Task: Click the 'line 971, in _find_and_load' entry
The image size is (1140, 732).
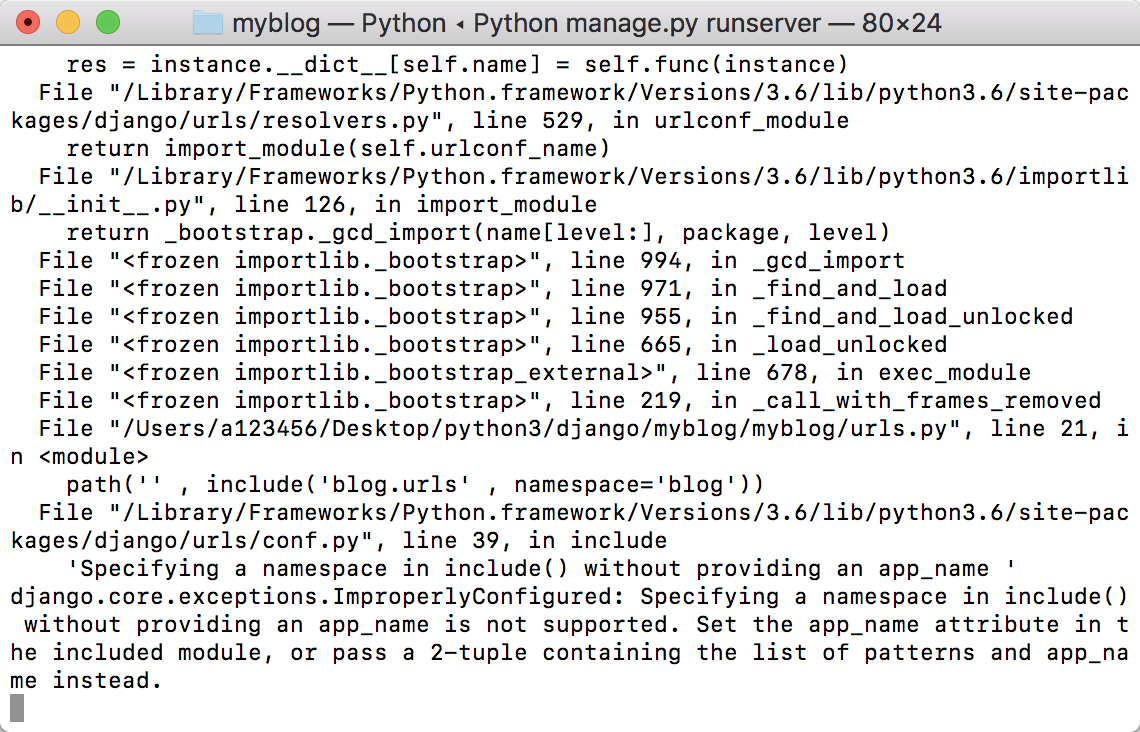Action: point(757,289)
